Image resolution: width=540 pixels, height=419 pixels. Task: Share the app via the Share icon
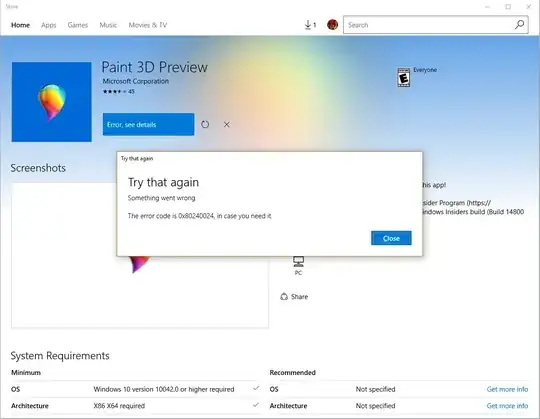coord(294,297)
